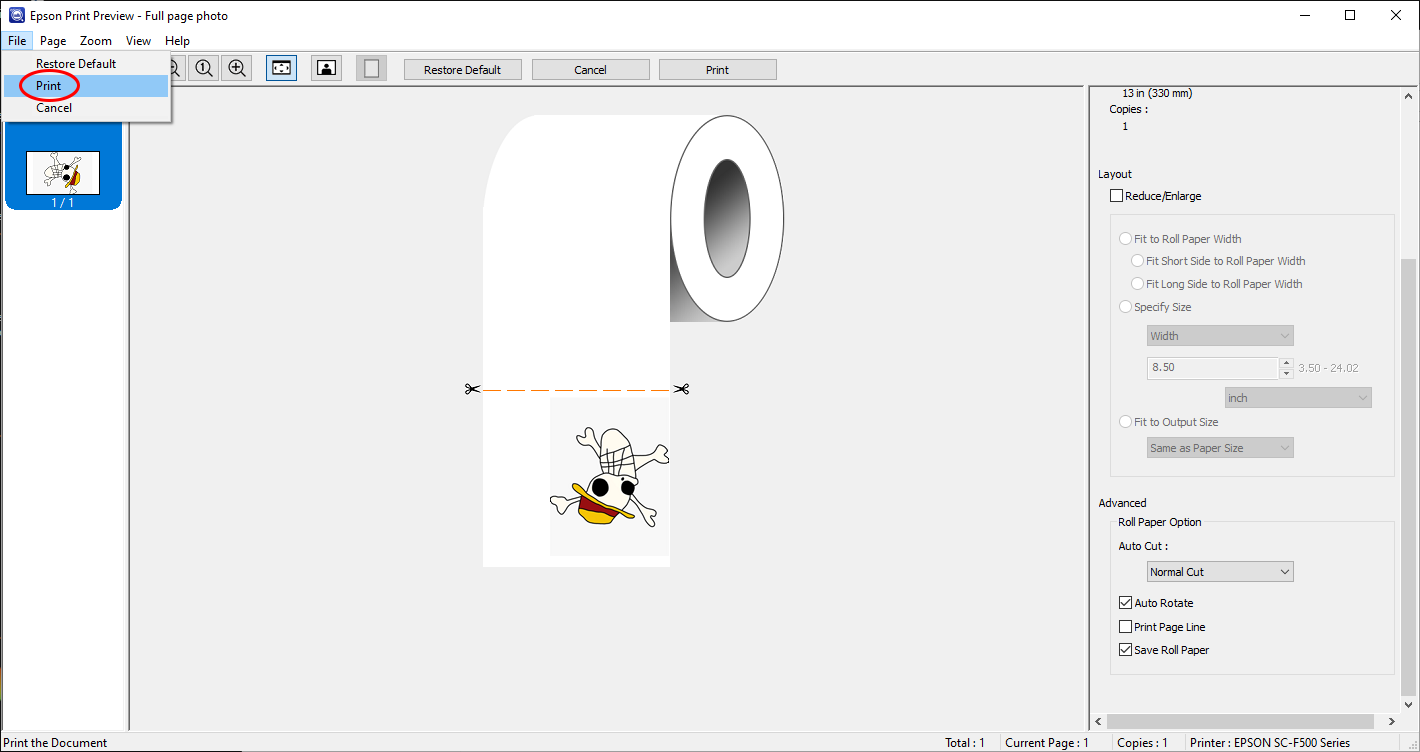
Task: Click the Print toolbar button
Action: tap(717, 70)
